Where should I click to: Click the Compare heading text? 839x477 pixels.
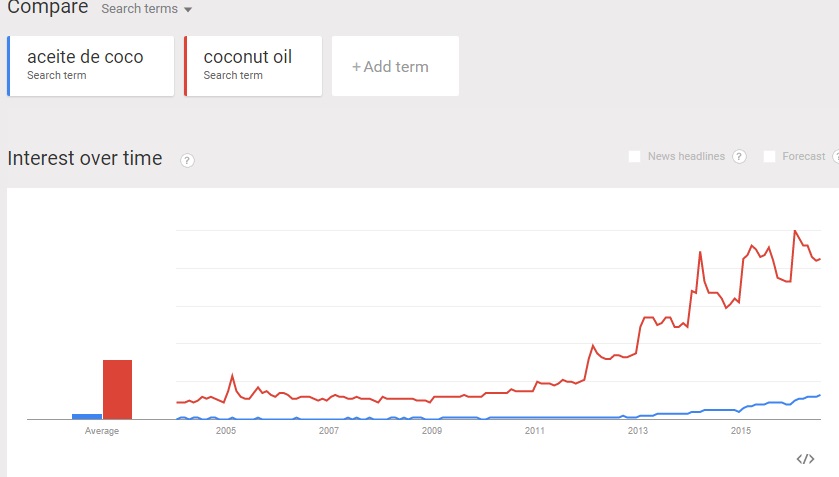(x=47, y=8)
